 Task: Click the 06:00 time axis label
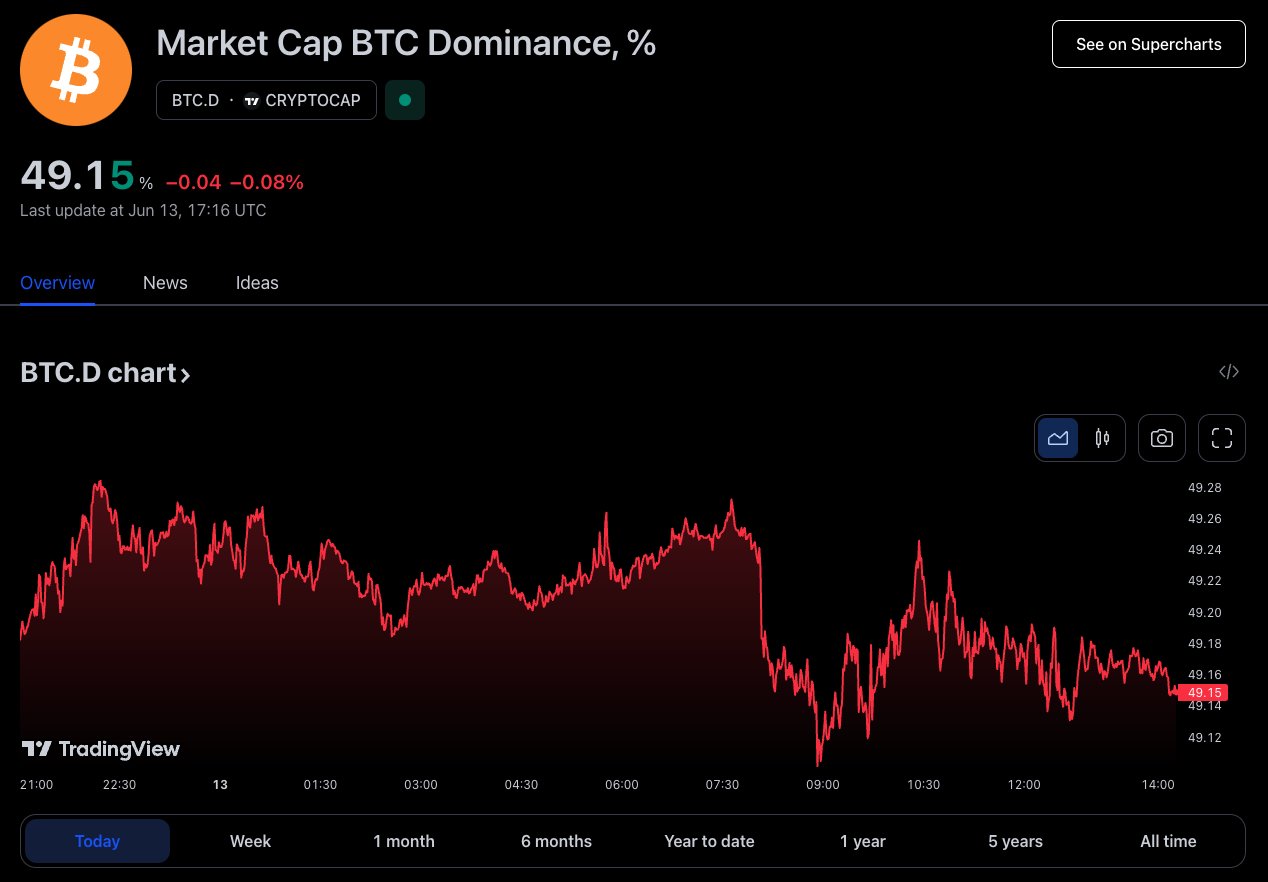(622, 785)
